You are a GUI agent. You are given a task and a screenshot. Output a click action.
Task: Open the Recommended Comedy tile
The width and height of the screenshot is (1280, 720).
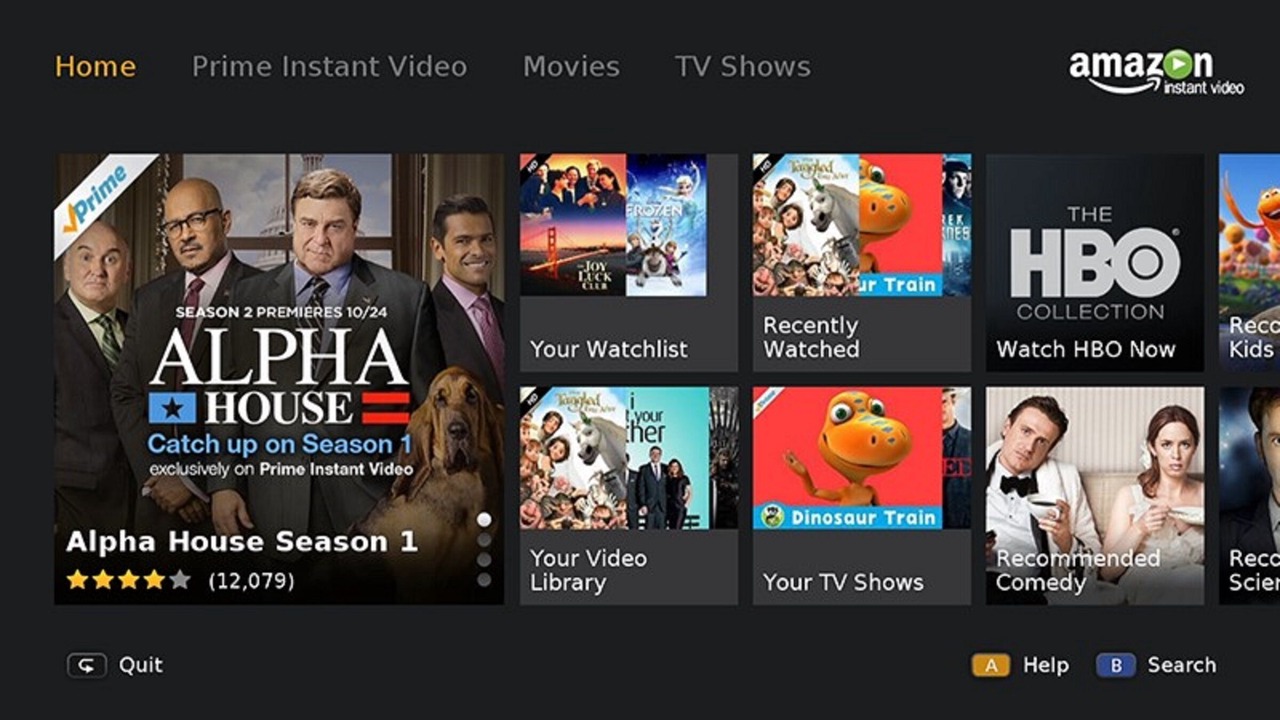1095,496
